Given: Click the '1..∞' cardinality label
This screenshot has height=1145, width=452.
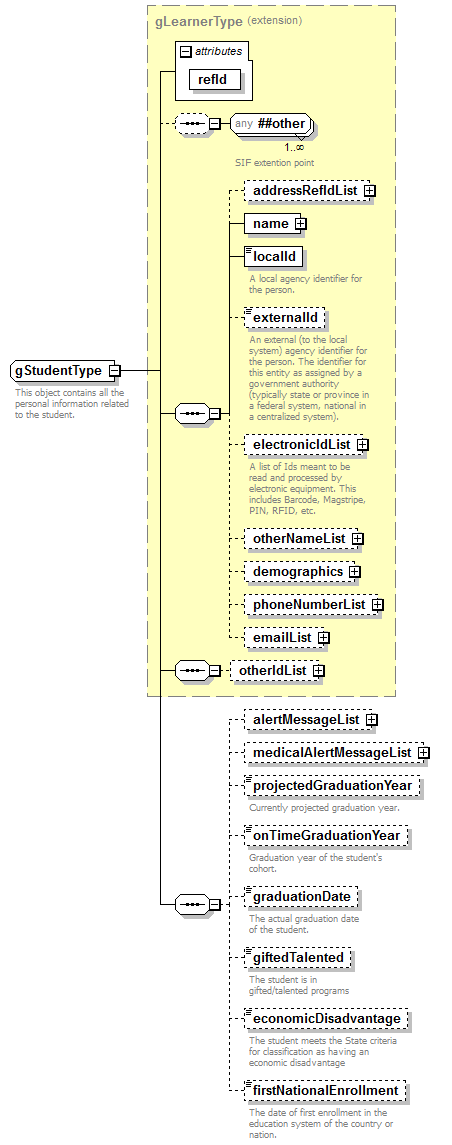Looking at the screenshot, I should [x=294, y=147].
